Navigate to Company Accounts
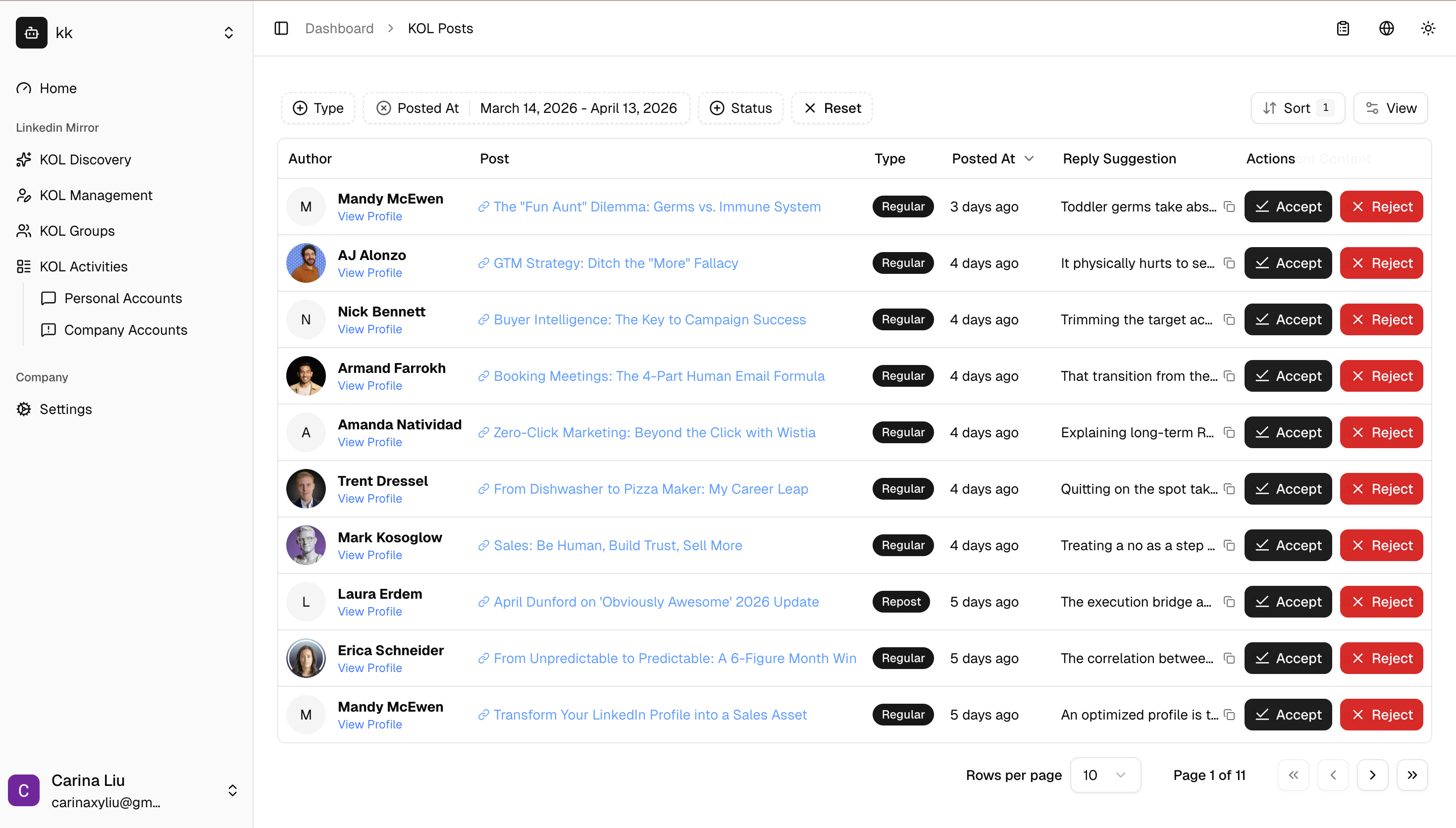The width and height of the screenshot is (1456, 828). click(126, 330)
